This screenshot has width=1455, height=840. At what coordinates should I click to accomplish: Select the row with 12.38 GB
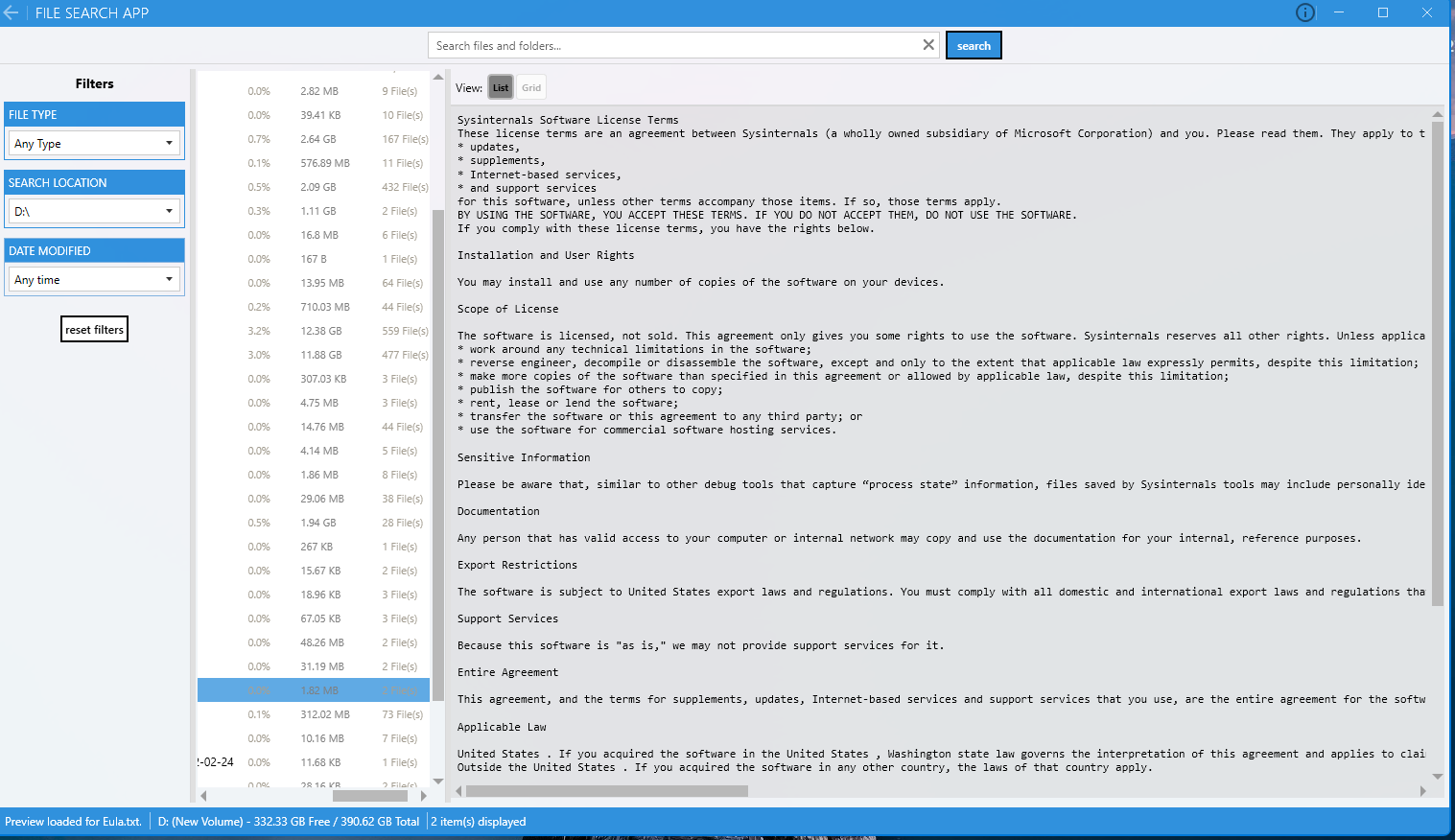314,331
